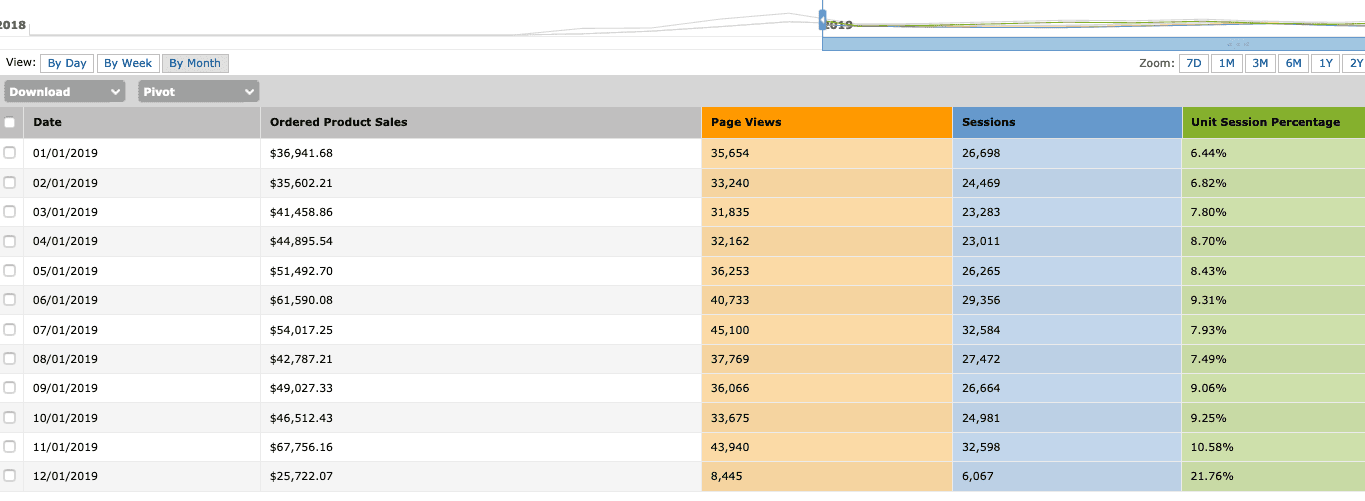Screen dimensions: 1365x501
Task: Zoom timeline to 1M
Action: (x=1227, y=63)
